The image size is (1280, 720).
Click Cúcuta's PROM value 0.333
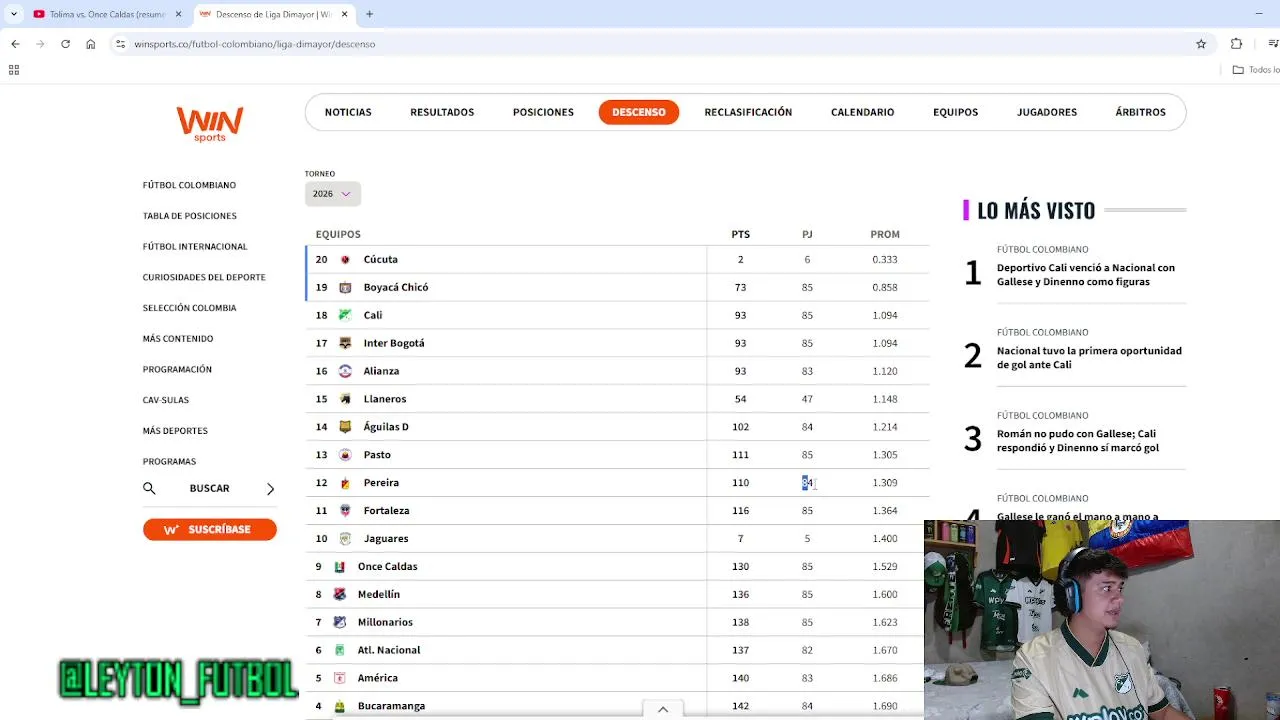coord(885,260)
